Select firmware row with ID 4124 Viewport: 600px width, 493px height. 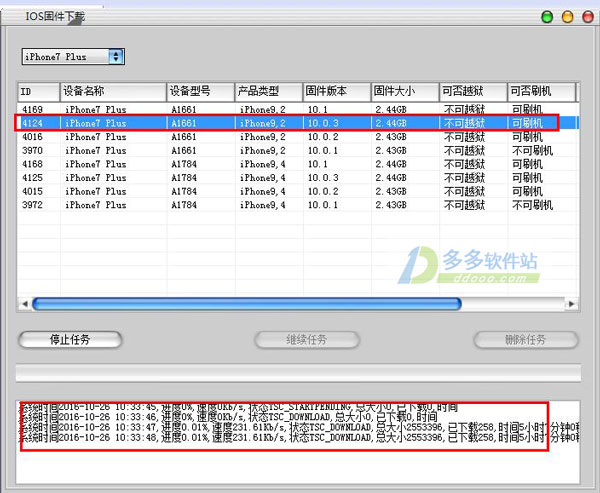tap(298, 123)
